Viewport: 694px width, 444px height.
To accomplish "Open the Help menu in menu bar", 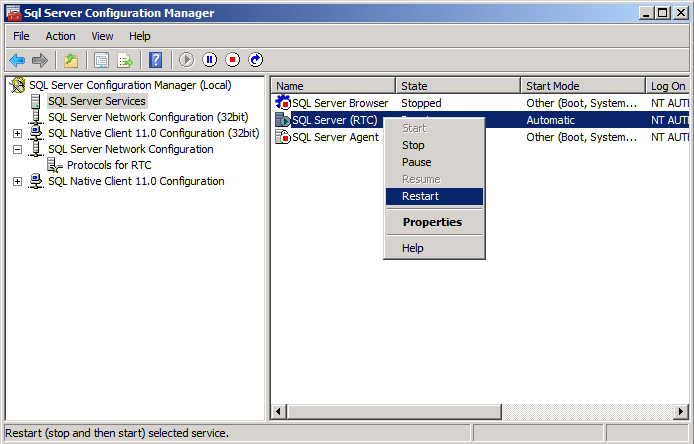I will tap(140, 36).
